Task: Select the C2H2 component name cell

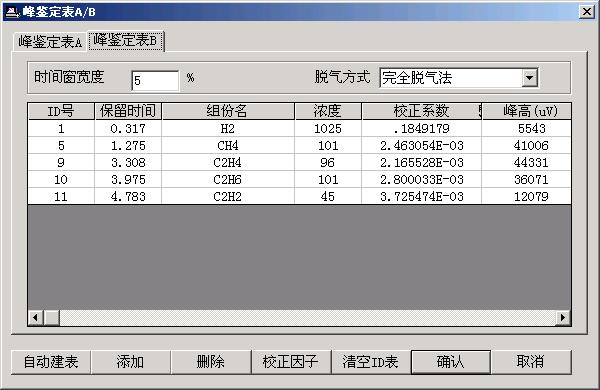Action: tap(228, 196)
